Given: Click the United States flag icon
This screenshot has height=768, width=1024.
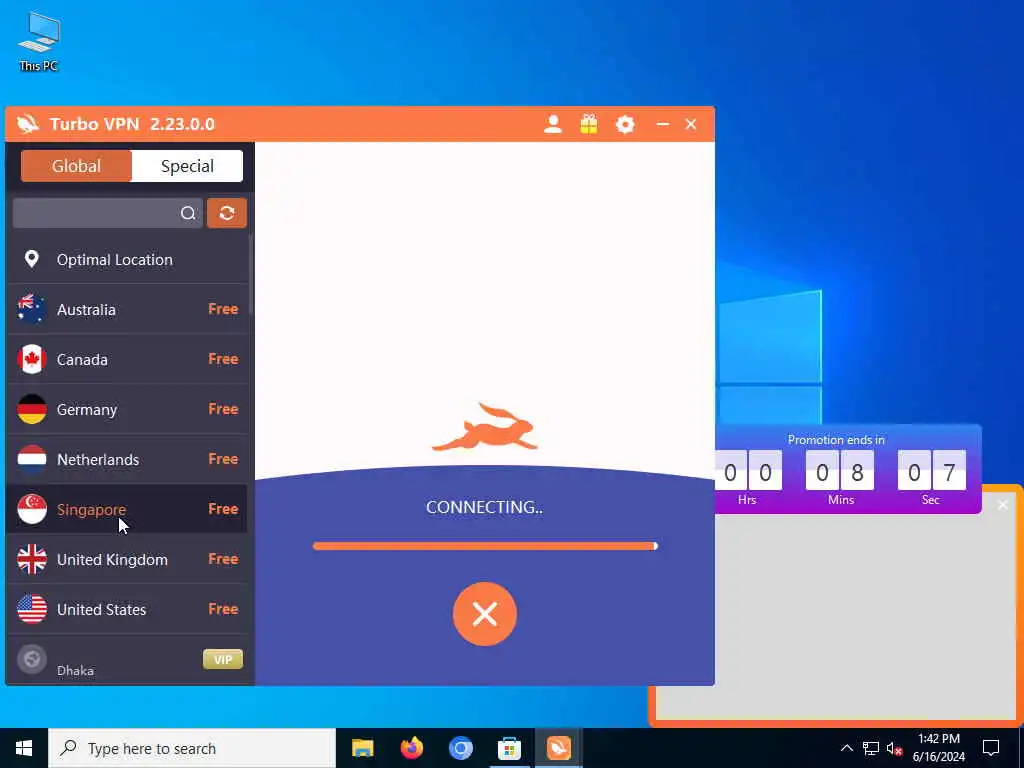Looking at the screenshot, I should [31, 609].
